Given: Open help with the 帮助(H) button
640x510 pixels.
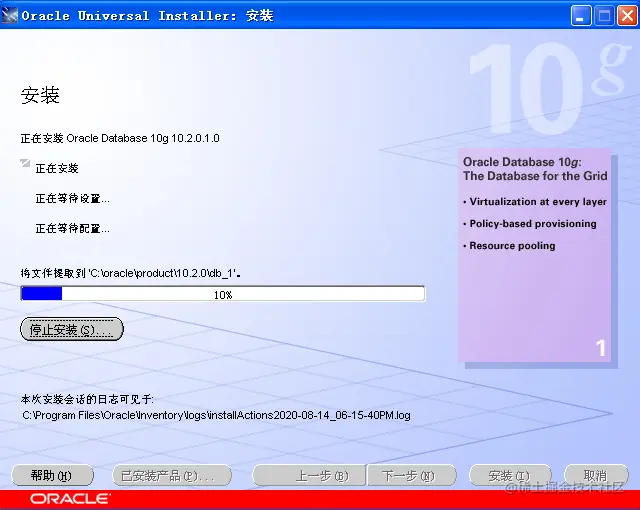Looking at the screenshot, I should [x=52, y=476].
